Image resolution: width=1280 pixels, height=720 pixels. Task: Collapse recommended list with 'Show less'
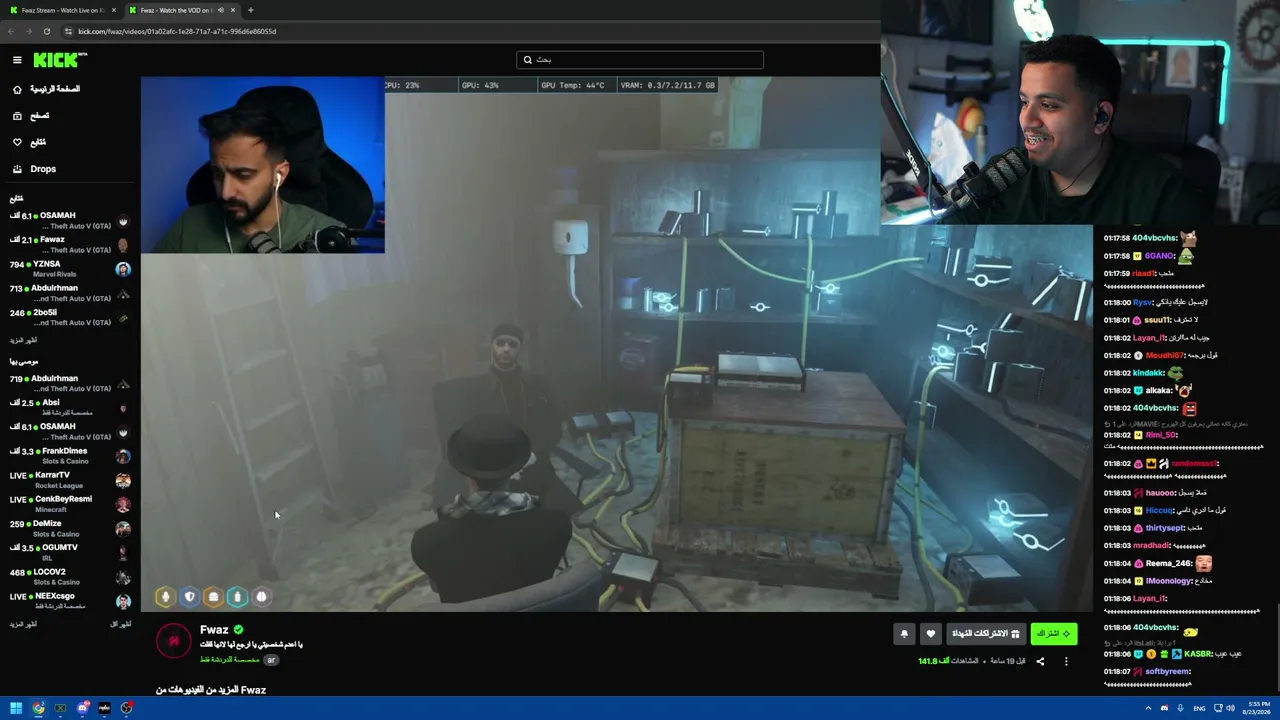[x=120, y=624]
